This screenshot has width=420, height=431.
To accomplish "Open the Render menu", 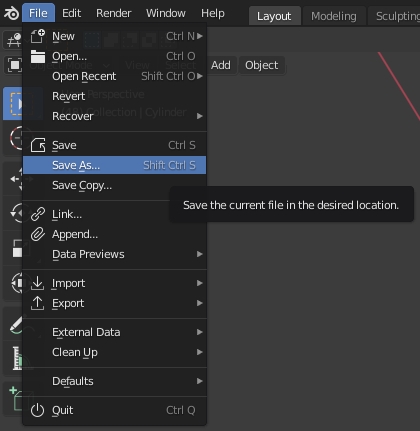I will [114, 13].
